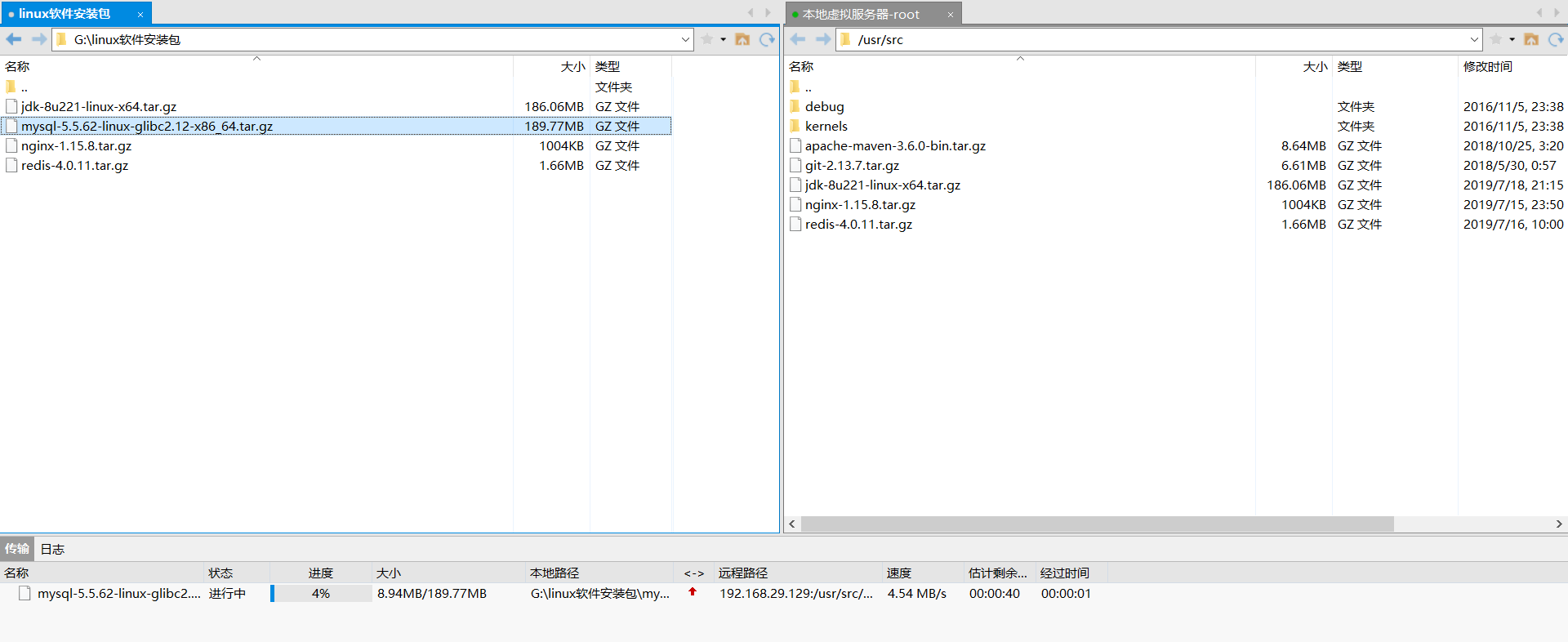
Task: Close the 本地虚拟服务器-root tab
Action: (951, 15)
